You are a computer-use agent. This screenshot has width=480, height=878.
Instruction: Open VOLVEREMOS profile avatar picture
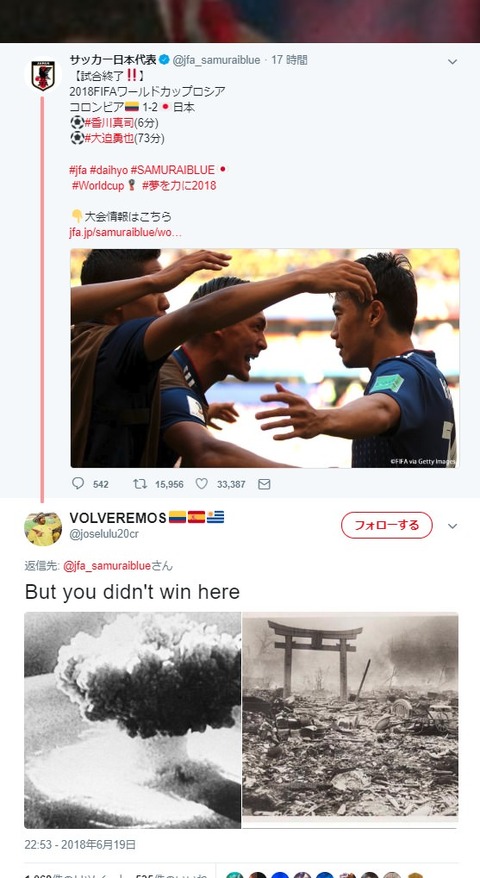pyautogui.click(x=43, y=528)
